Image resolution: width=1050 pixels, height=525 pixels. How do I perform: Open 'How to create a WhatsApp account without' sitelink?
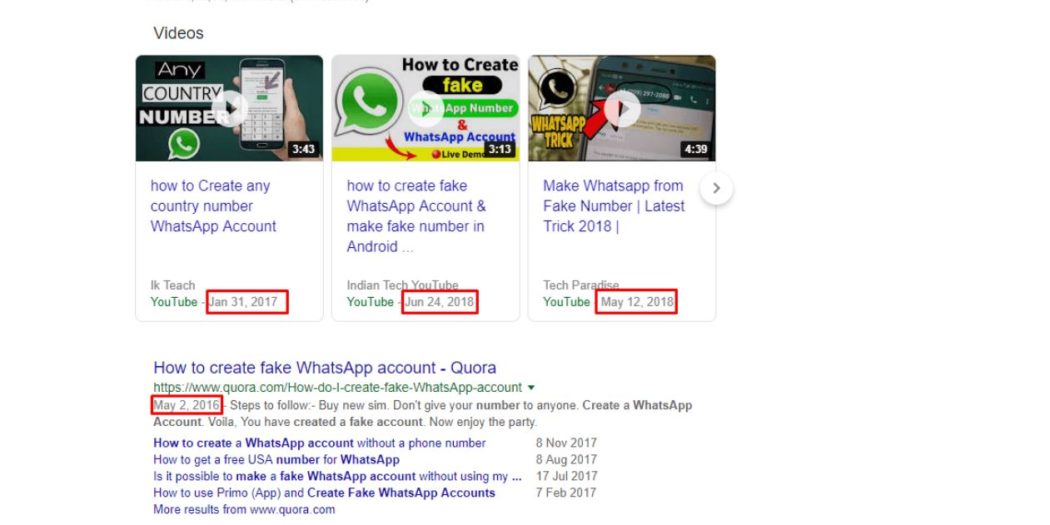[x=319, y=443]
